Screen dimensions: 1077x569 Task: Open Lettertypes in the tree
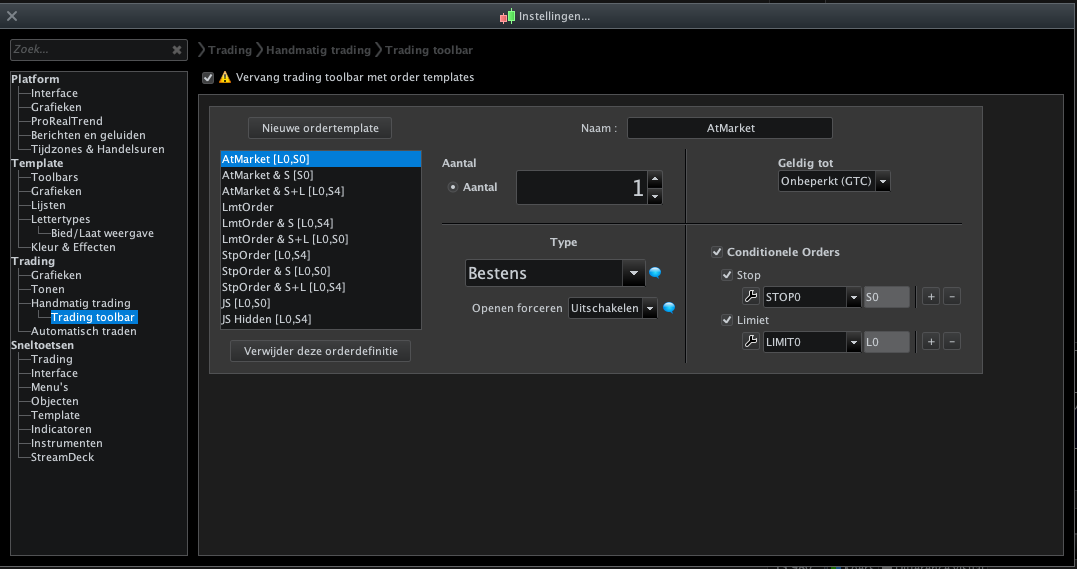pyautogui.click(x=60, y=219)
